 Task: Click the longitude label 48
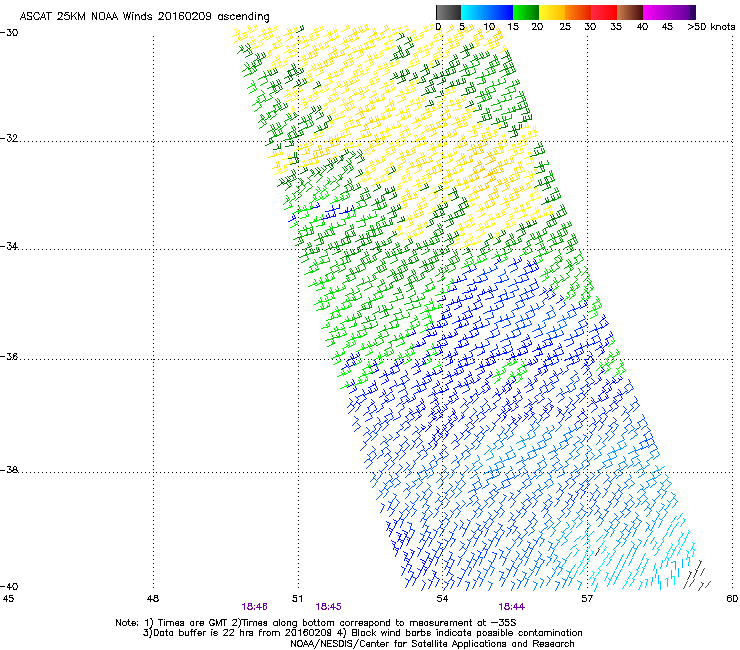coord(153,599)
